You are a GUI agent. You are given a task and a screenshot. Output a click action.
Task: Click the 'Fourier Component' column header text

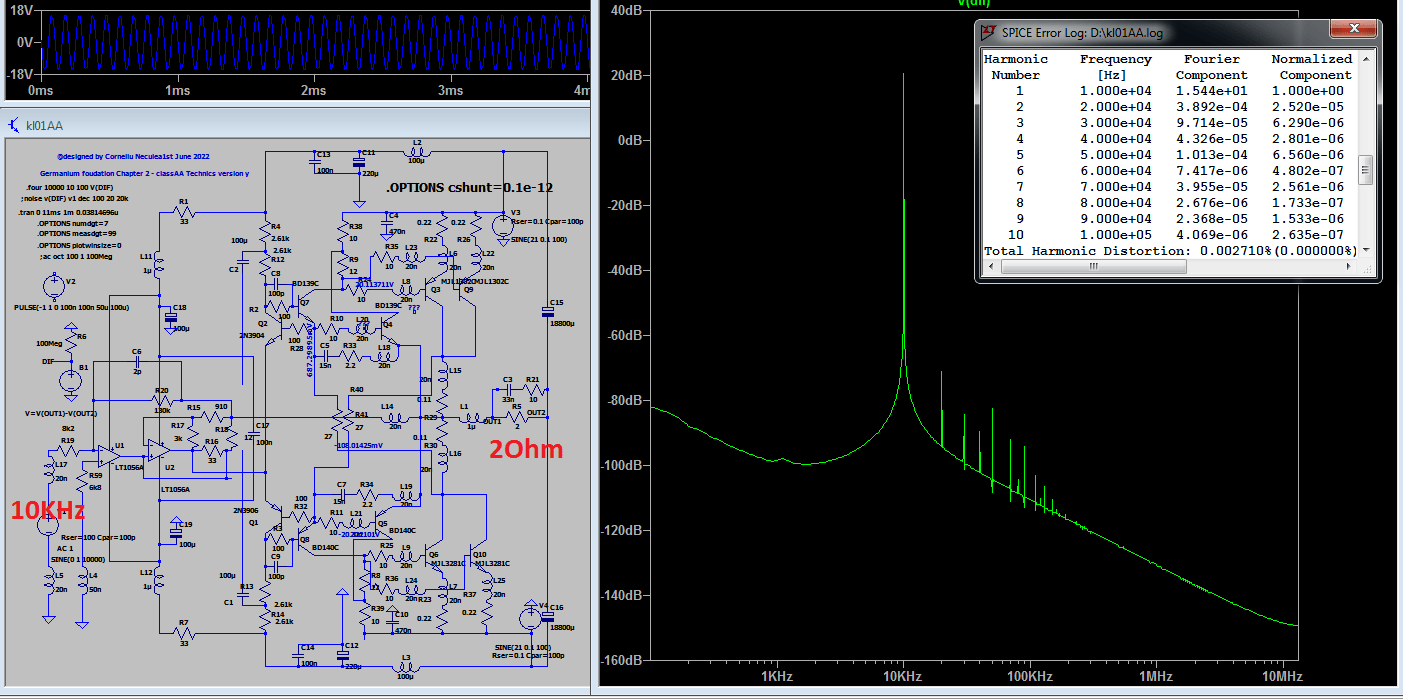tap(1211, 67)
